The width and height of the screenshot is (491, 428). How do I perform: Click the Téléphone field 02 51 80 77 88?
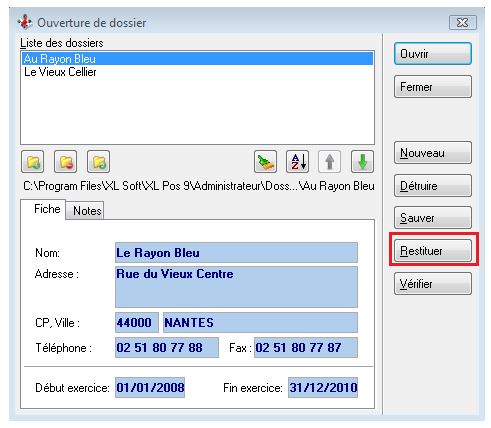pyautogui.click(x=167, y=347)
